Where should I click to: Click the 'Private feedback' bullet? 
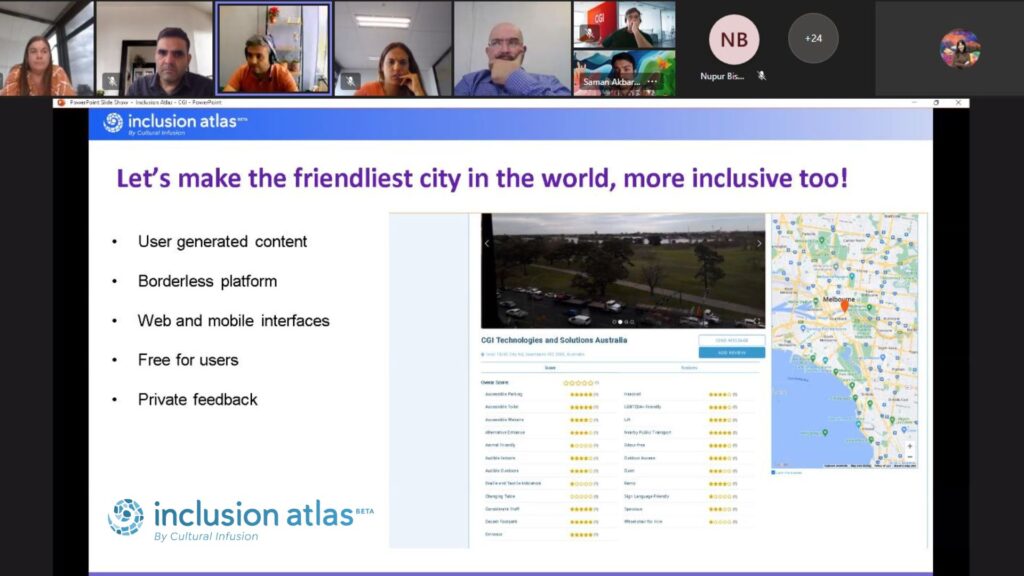click(197, 400)
